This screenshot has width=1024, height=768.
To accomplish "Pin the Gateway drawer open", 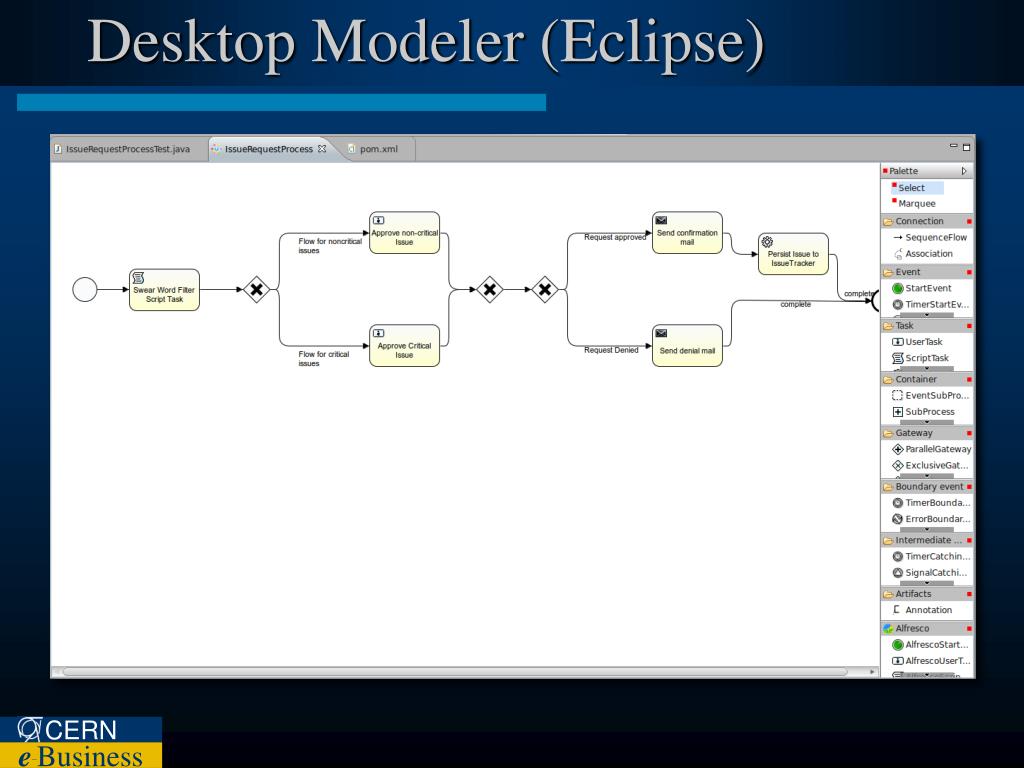I will pyautogui.click(x=969, y=433).
